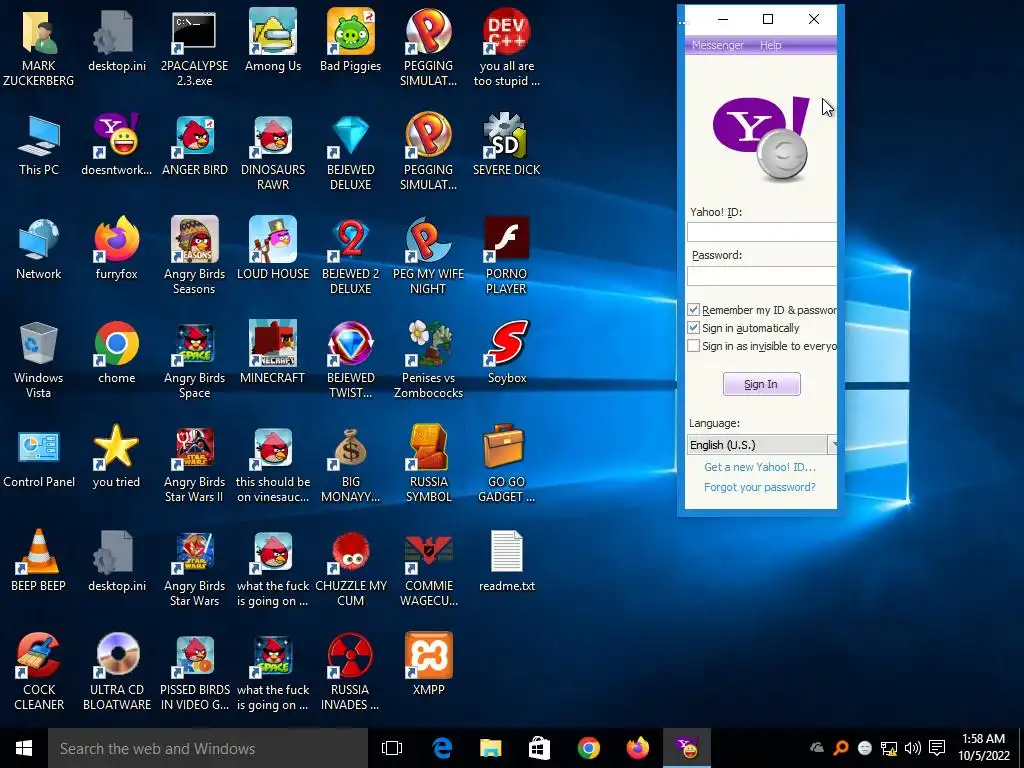
Task: Select the Angry Birds Space icon
Action: coord(195,359)
